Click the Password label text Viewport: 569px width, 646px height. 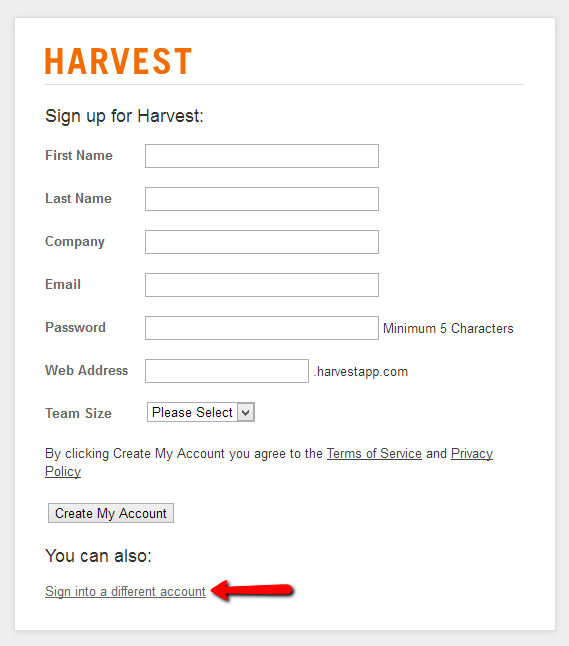click(x=75, y=327)
